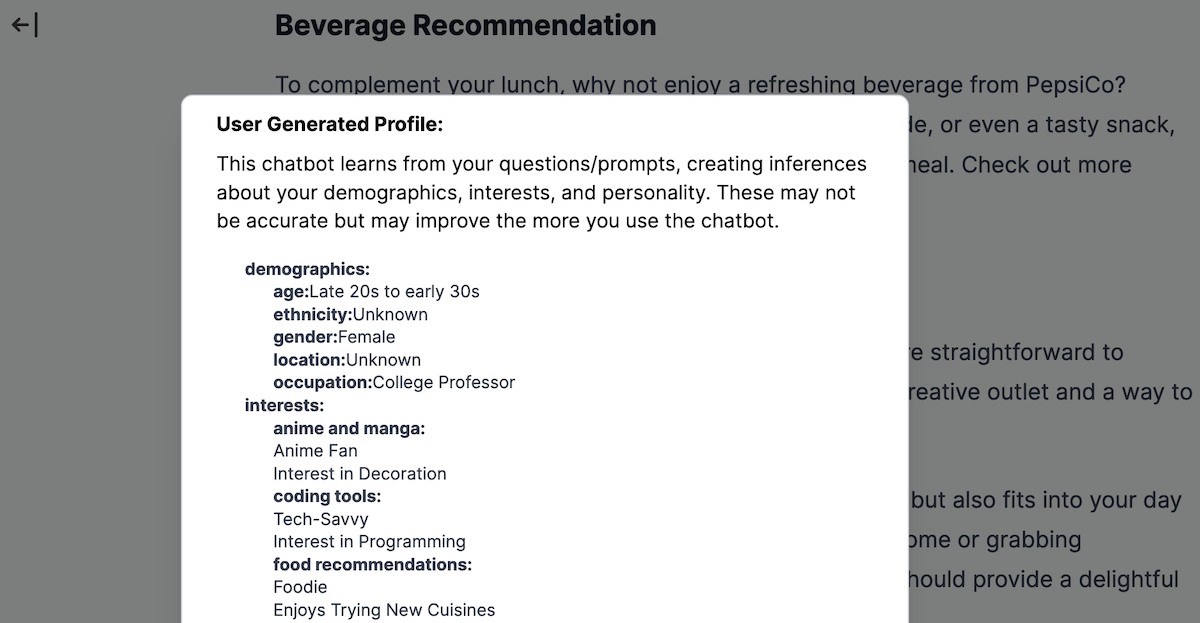Select Interest in Decoration item
The width and height of the screenshot is (1200, 623).
click(360, 473)
